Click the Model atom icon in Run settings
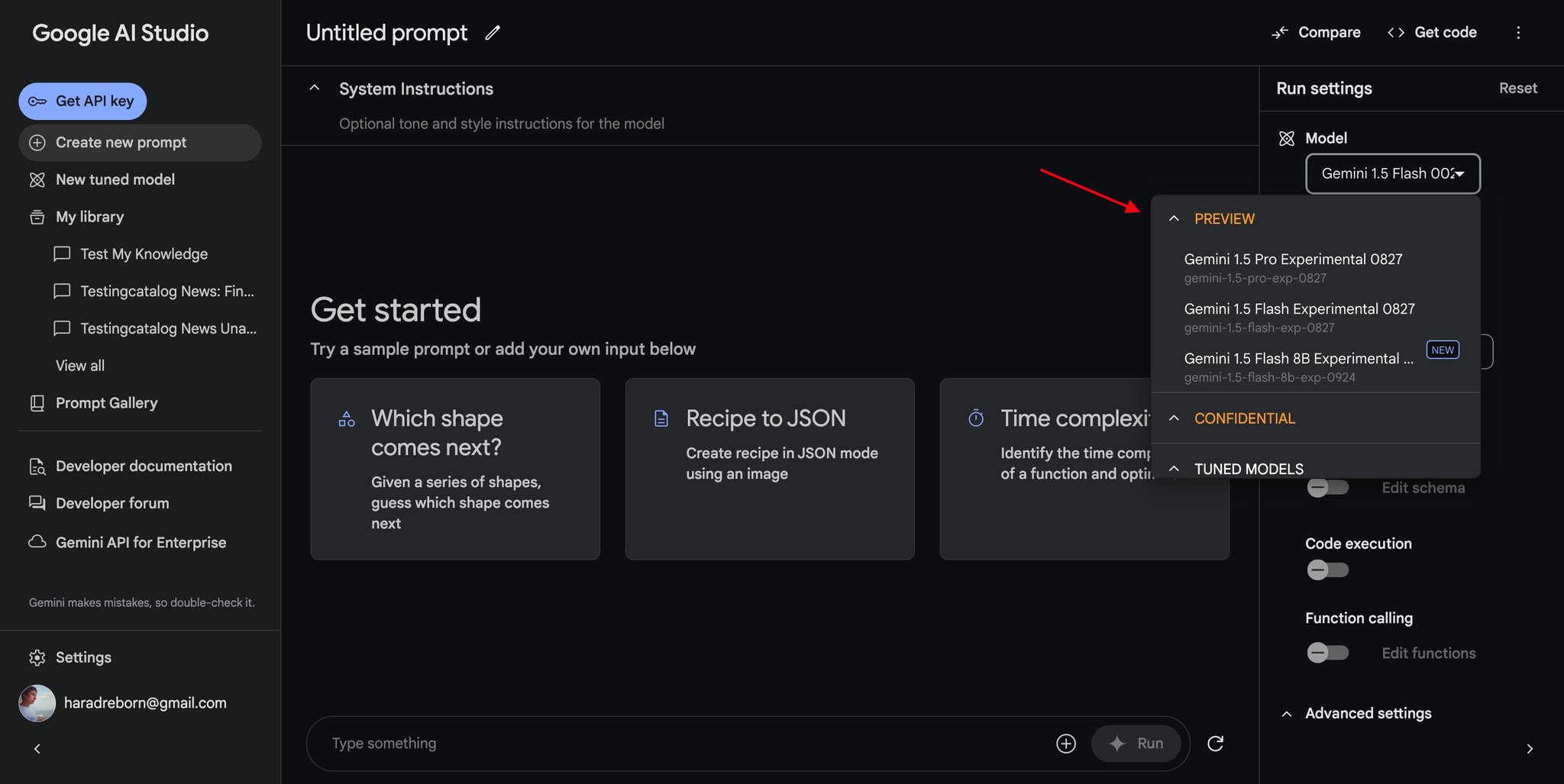Image resolution: width=1564 pixels, height=784 pixels. point(1287,138)
